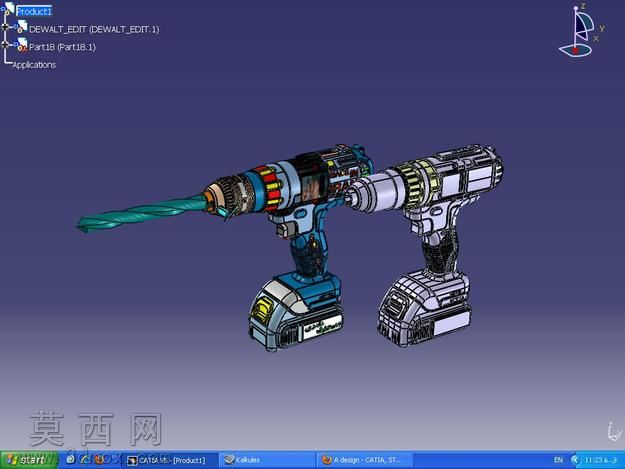Click the Firefox quick launch icon
This screenshot has width=625, height=469.
pyautogui.click(x=99, y=460)
